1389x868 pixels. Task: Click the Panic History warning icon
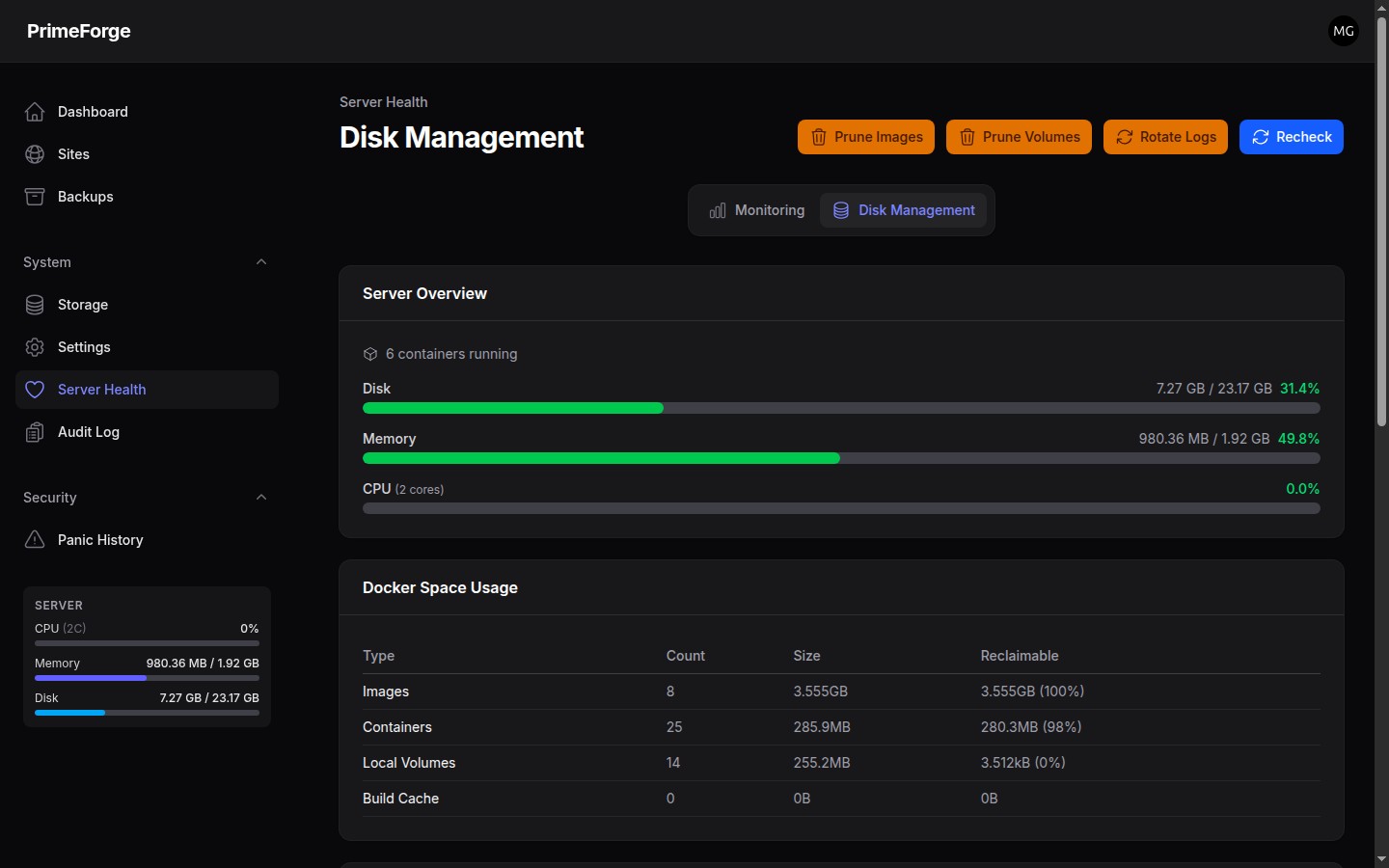pyautogui.click(x=35, y=540)
